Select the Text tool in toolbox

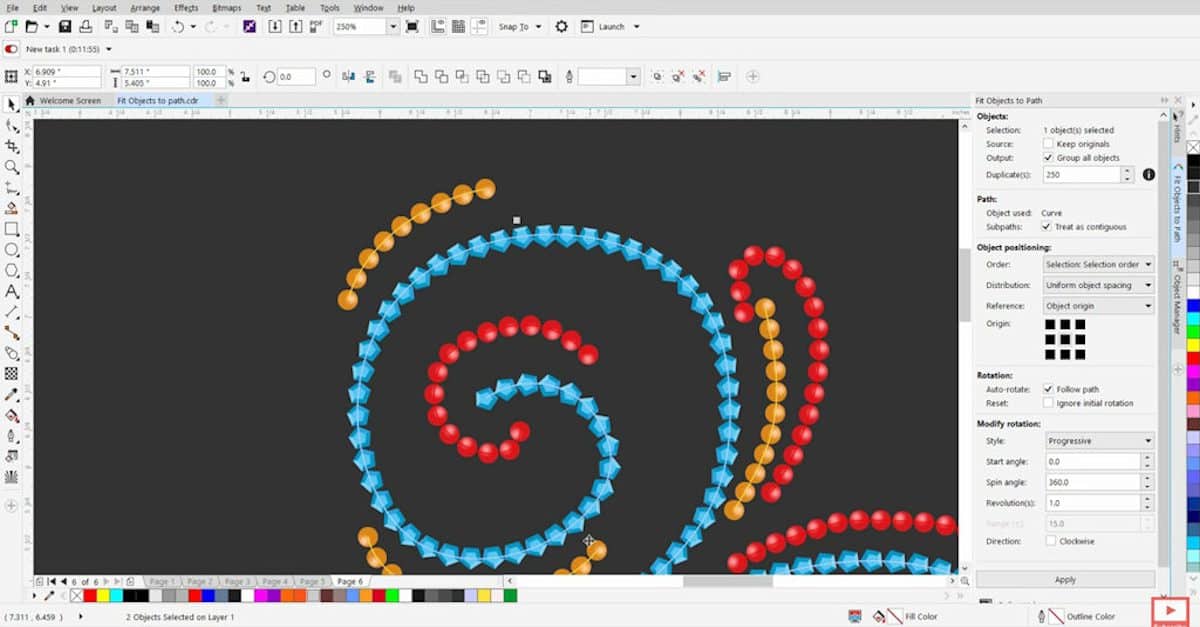click(x=12, y=291)
